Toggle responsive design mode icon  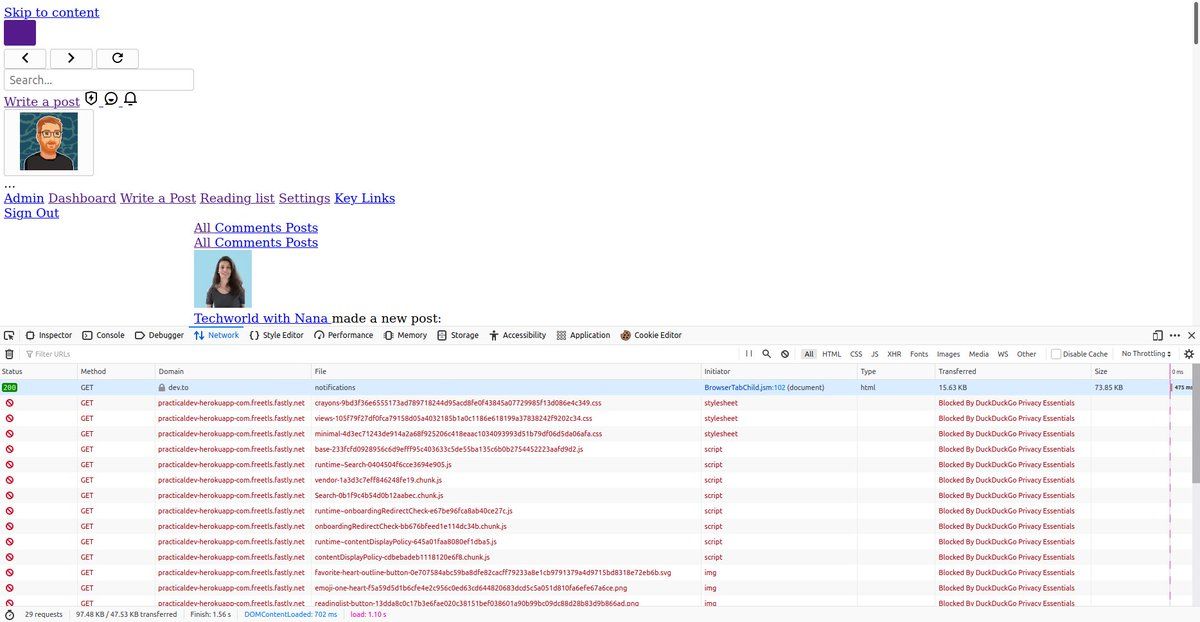[1158, 336]
